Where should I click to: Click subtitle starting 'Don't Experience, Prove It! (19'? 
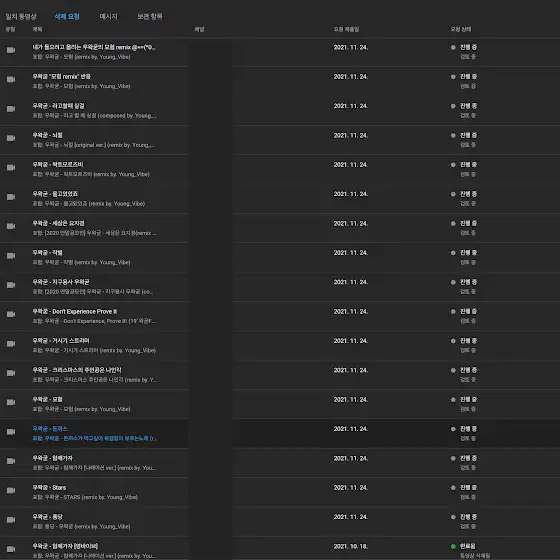94,321
